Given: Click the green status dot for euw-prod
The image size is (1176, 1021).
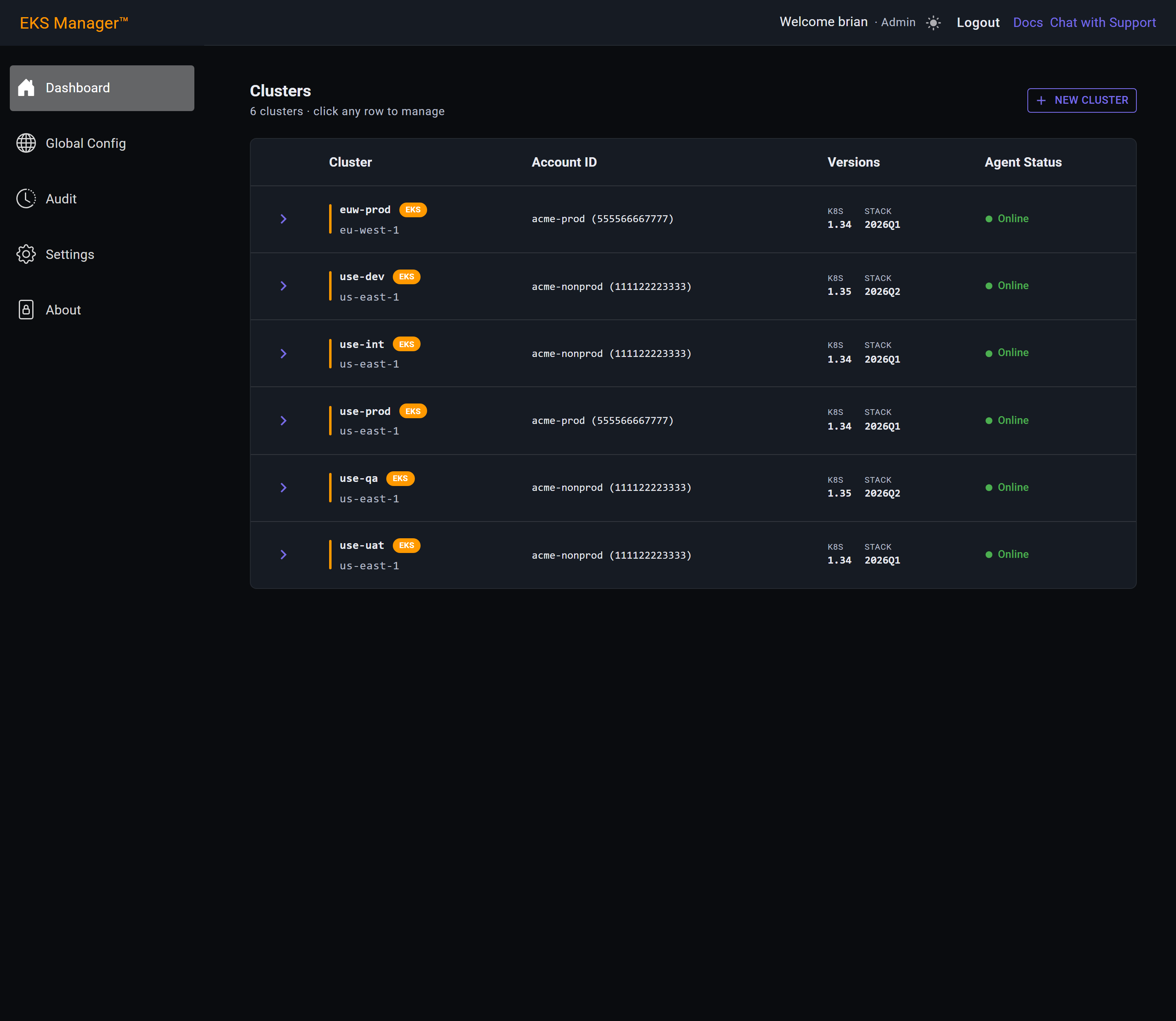Looking at the screenshot, I should 989,219.
